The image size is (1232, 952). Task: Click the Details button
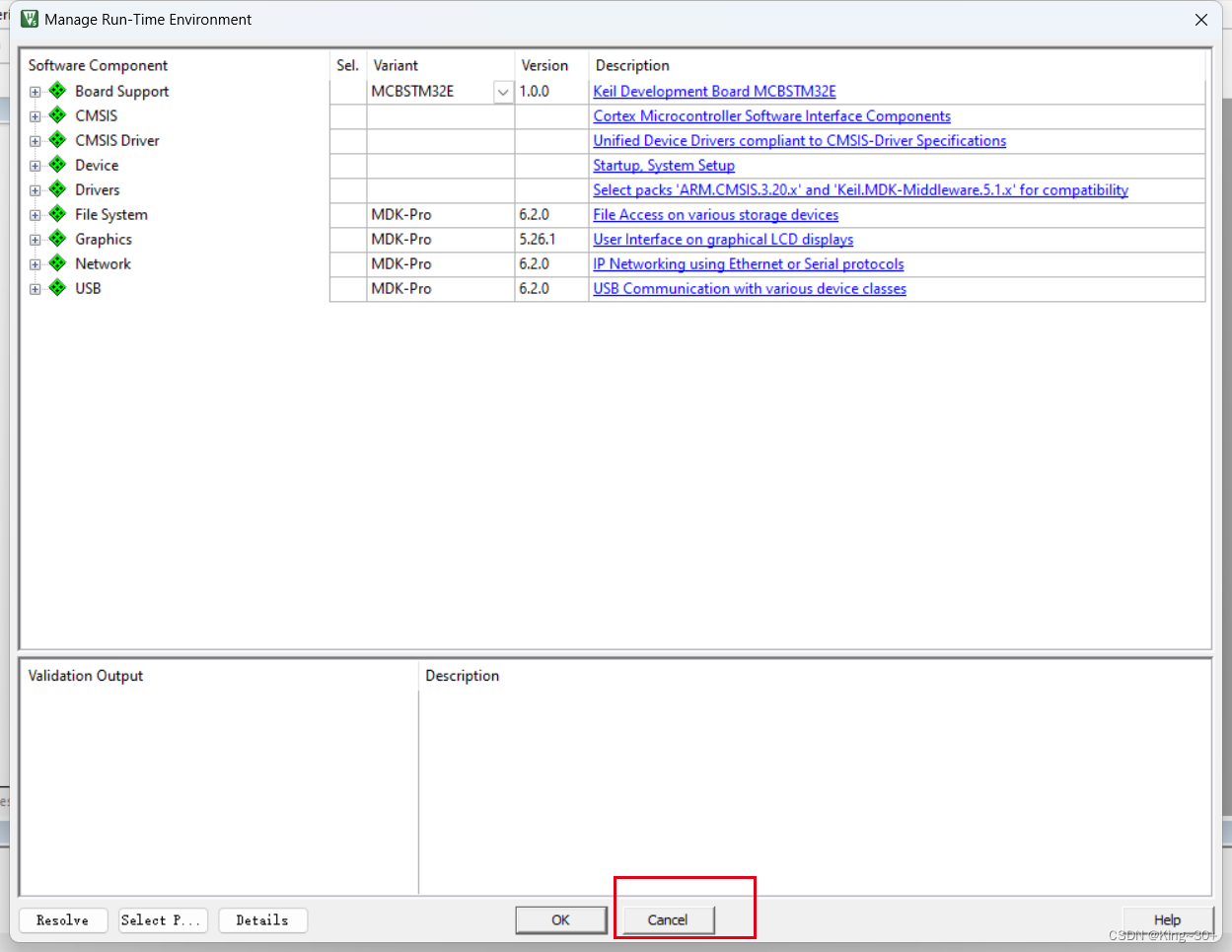coord(262,920)
